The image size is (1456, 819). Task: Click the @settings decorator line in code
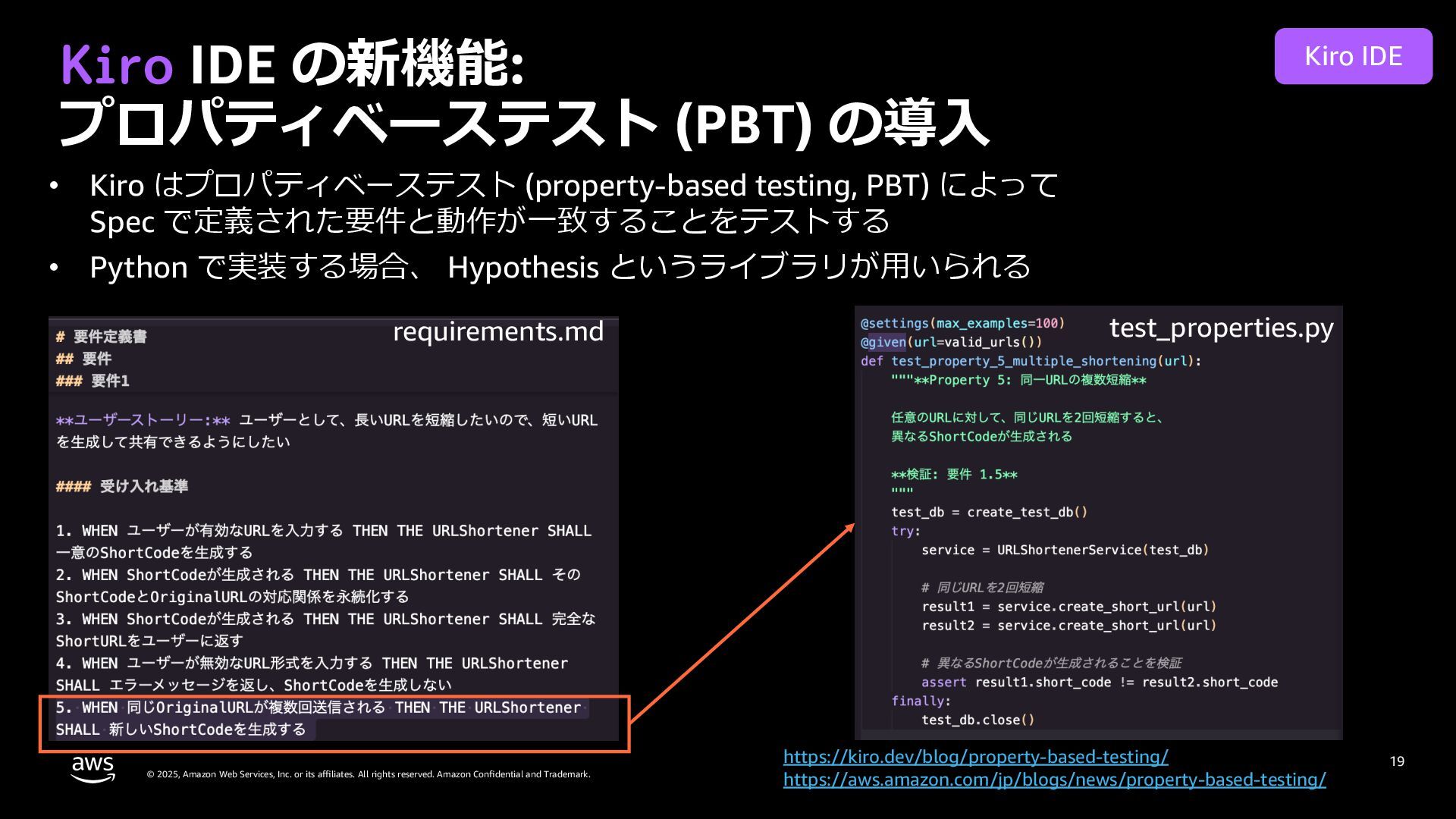coord(962,324)
